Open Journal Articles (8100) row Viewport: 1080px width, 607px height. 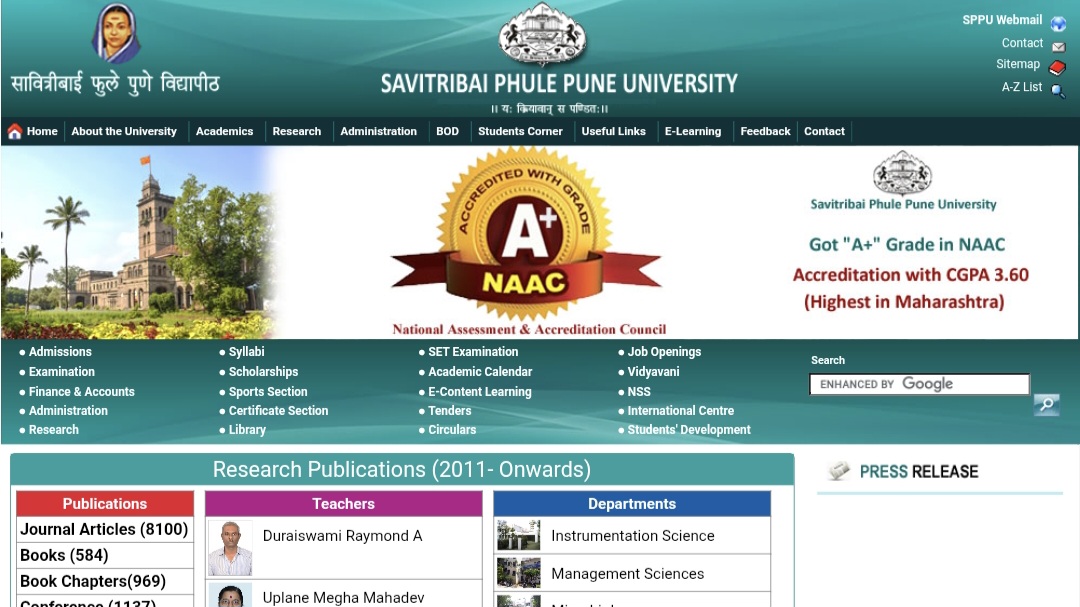[x=105, y=529]
